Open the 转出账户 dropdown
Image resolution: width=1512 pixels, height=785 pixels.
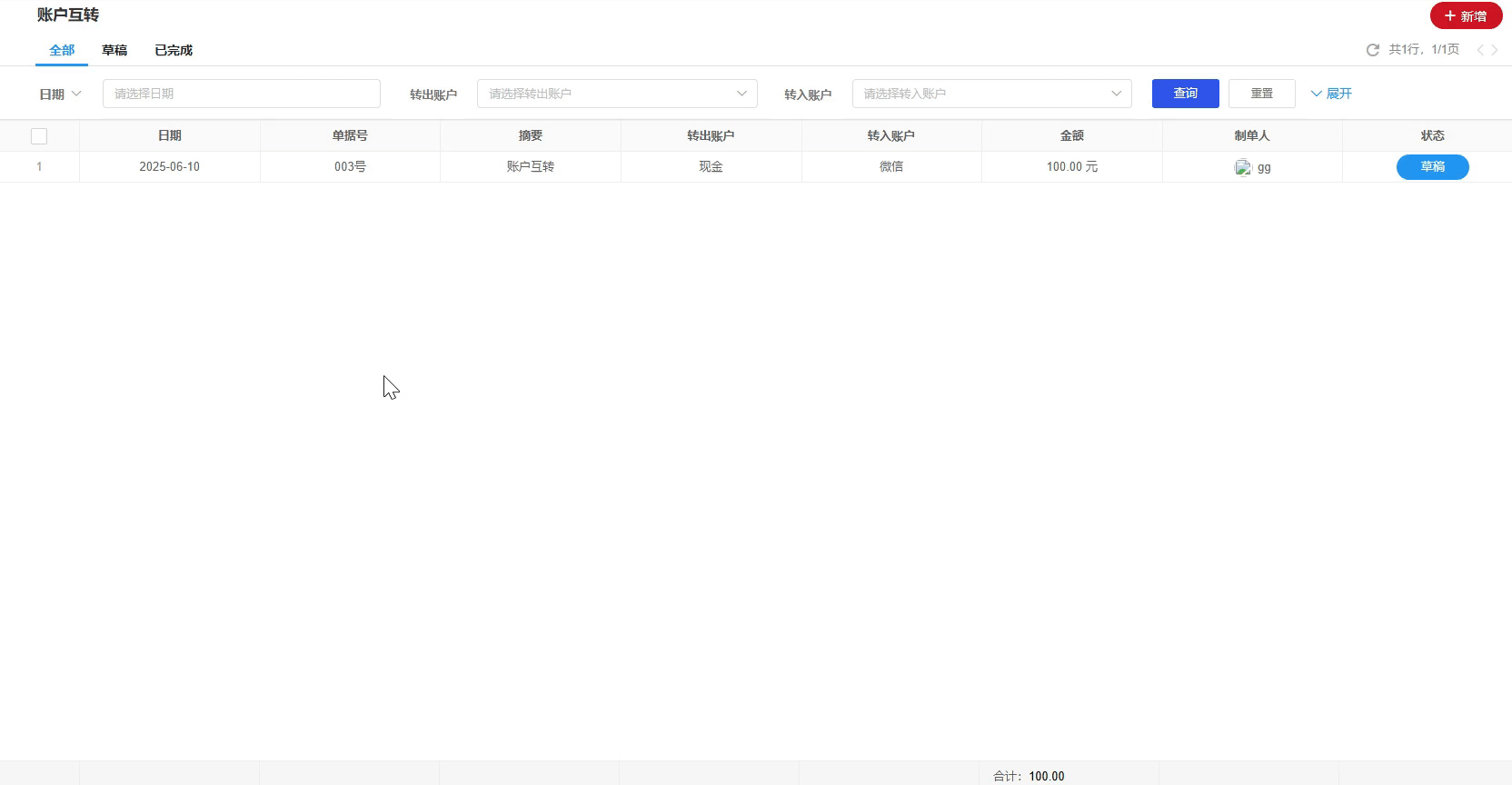pos(617,94)
